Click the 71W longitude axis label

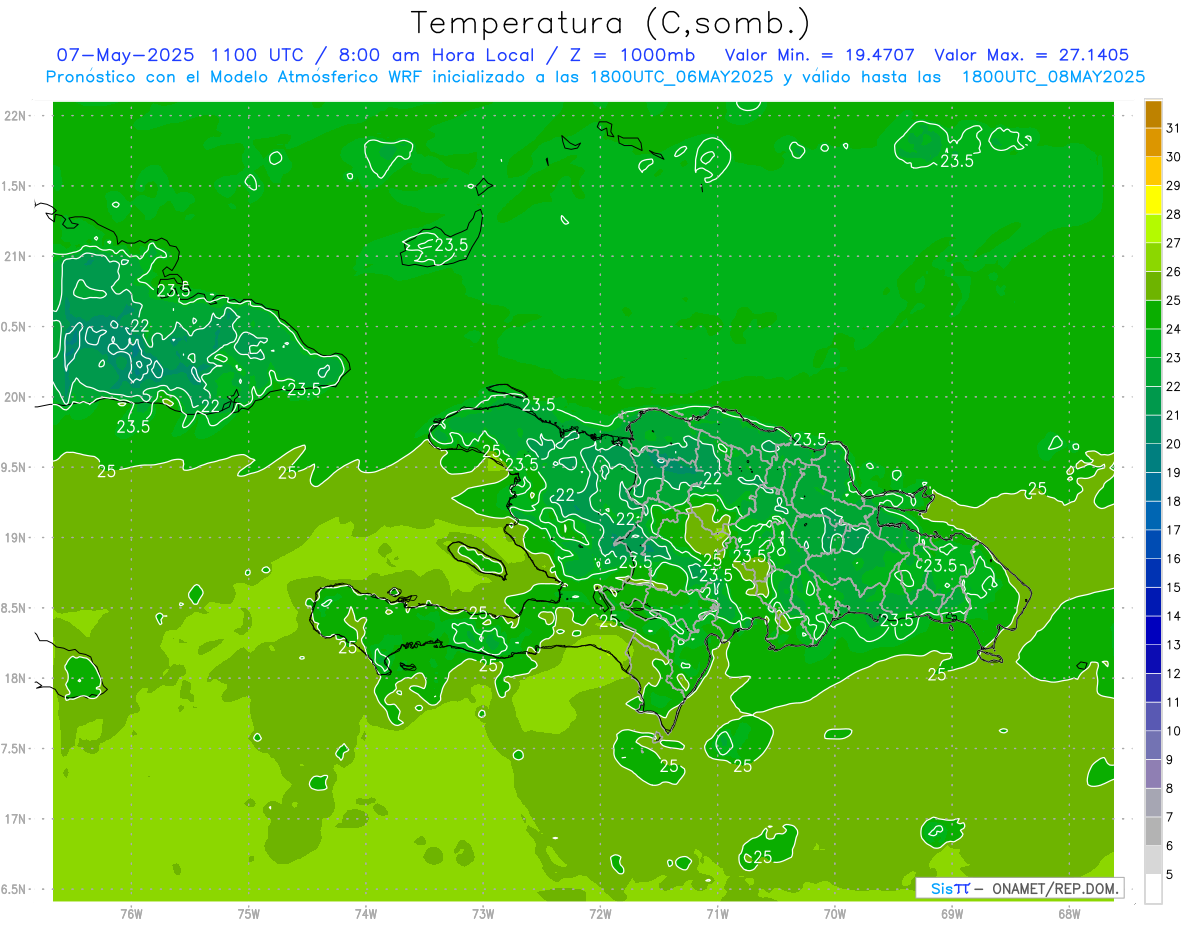coord(717,913)
